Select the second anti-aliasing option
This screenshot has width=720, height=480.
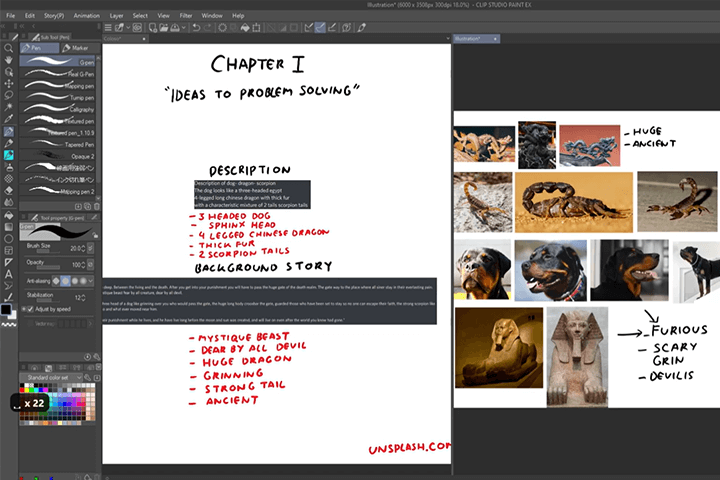click(65, 281)
